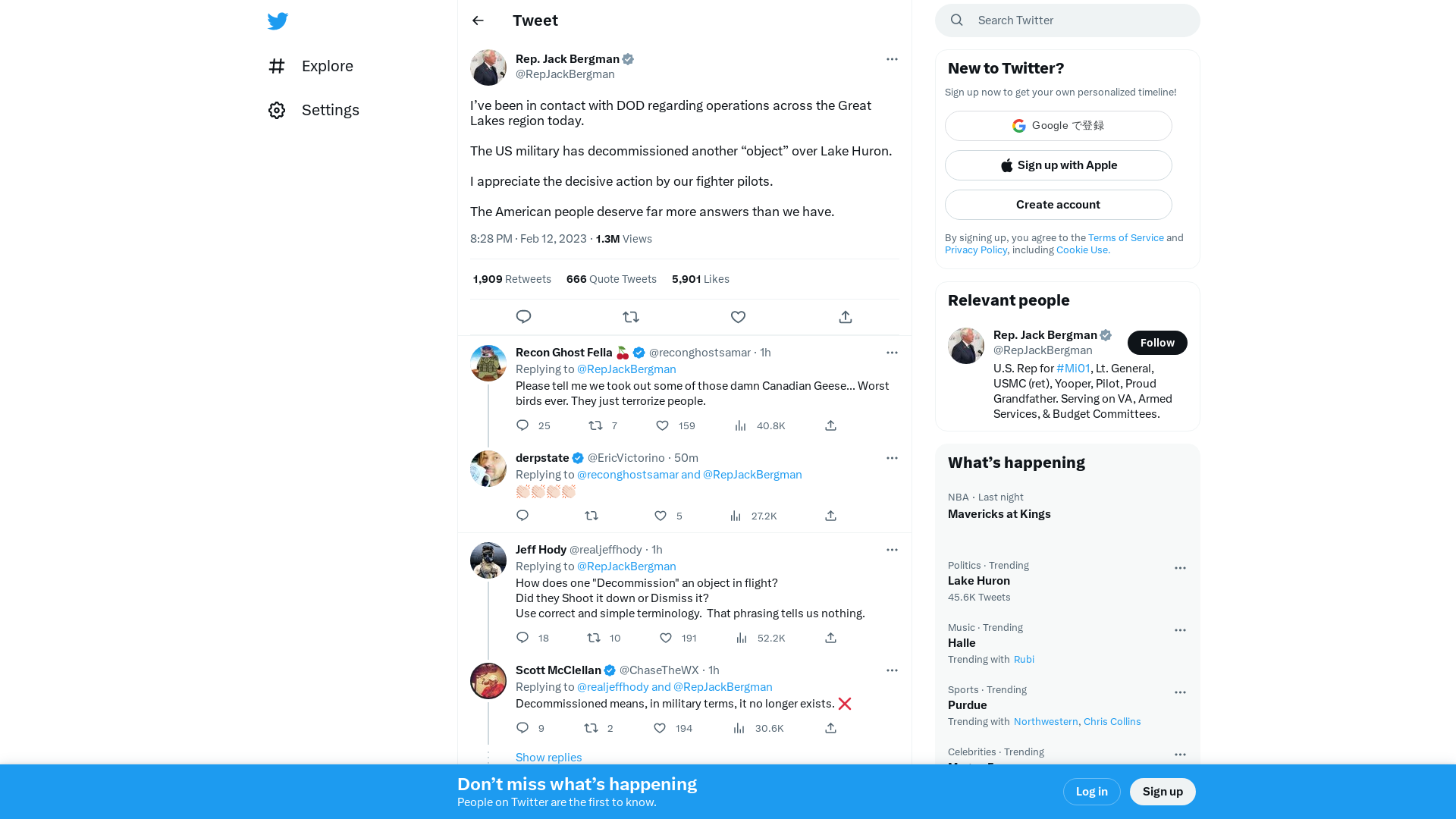
Task: Click the more options ••• on Rep. Bergman tweet
Action: click(892, 59)
